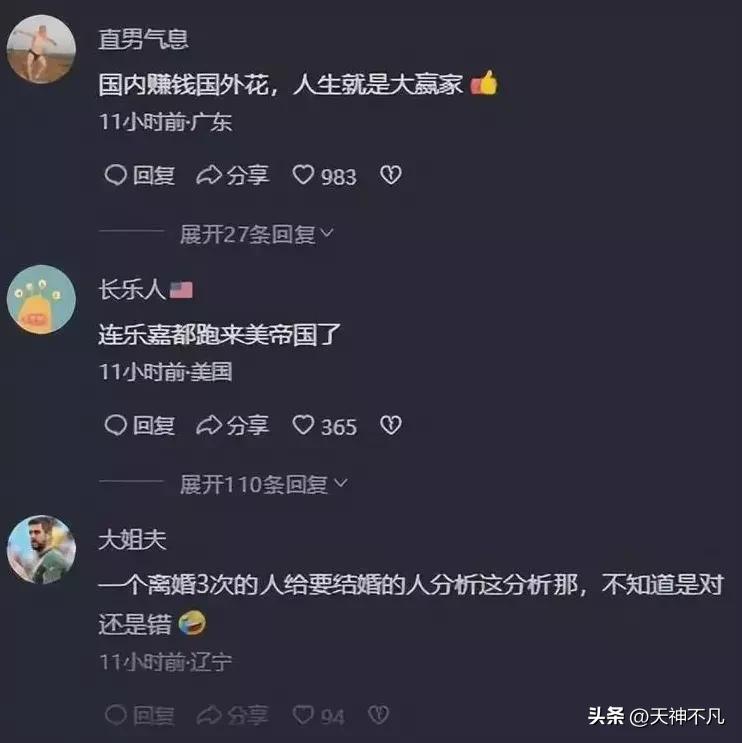Expand the 27 replies thread
Screen dimensions: 742x743
(x=256, y=234)
